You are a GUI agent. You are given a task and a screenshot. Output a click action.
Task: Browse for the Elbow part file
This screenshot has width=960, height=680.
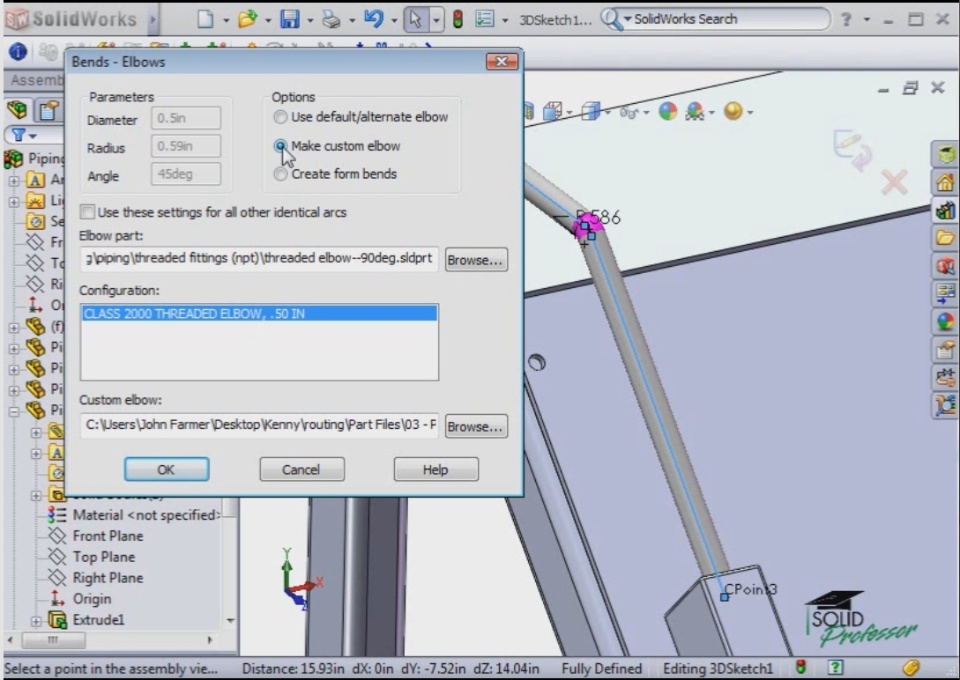pos(476,260)
